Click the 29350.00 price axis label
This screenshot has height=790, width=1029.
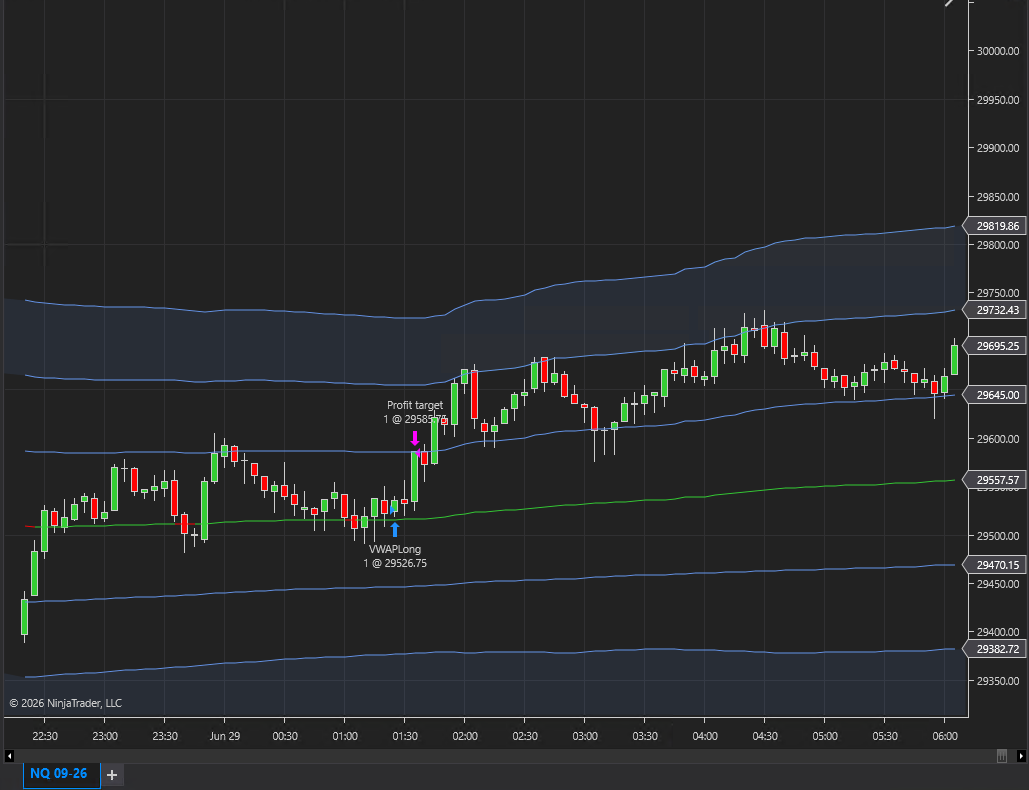[x=998, y=681]
